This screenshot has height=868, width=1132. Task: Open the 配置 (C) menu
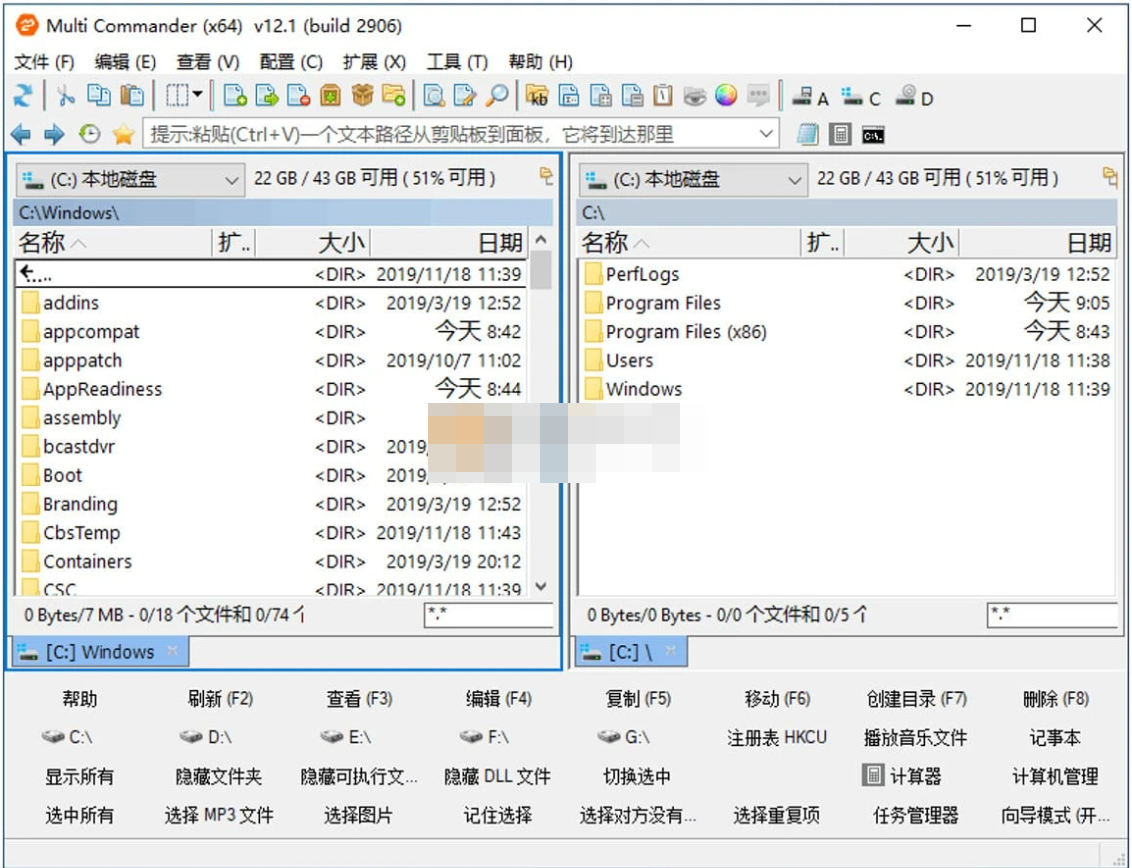(x=290, y=61)
